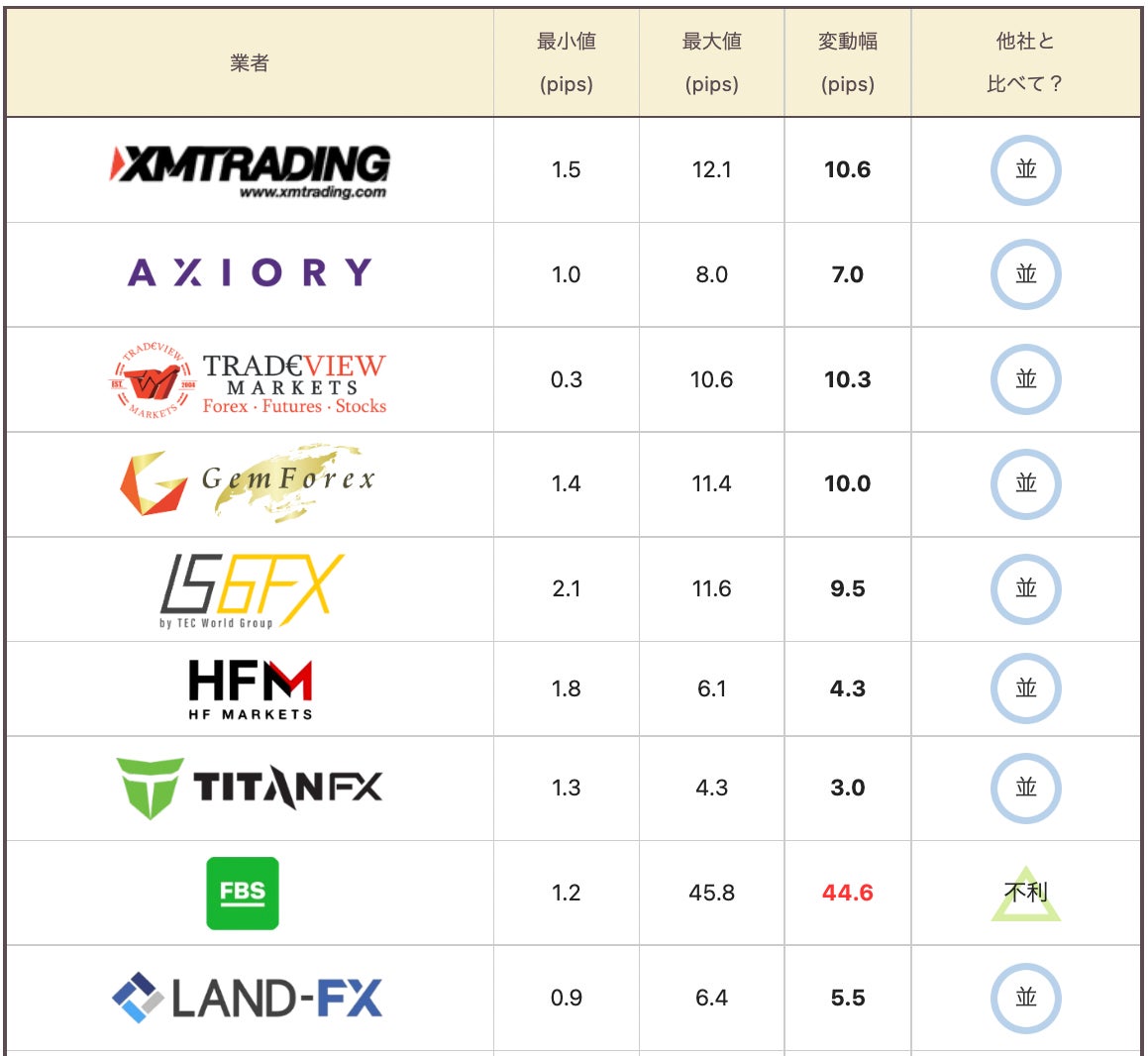Click the 並 circle badge in HFM row
Image resolution: width=1148 pixels, height=1056 pixels.
coord(1026,688)
